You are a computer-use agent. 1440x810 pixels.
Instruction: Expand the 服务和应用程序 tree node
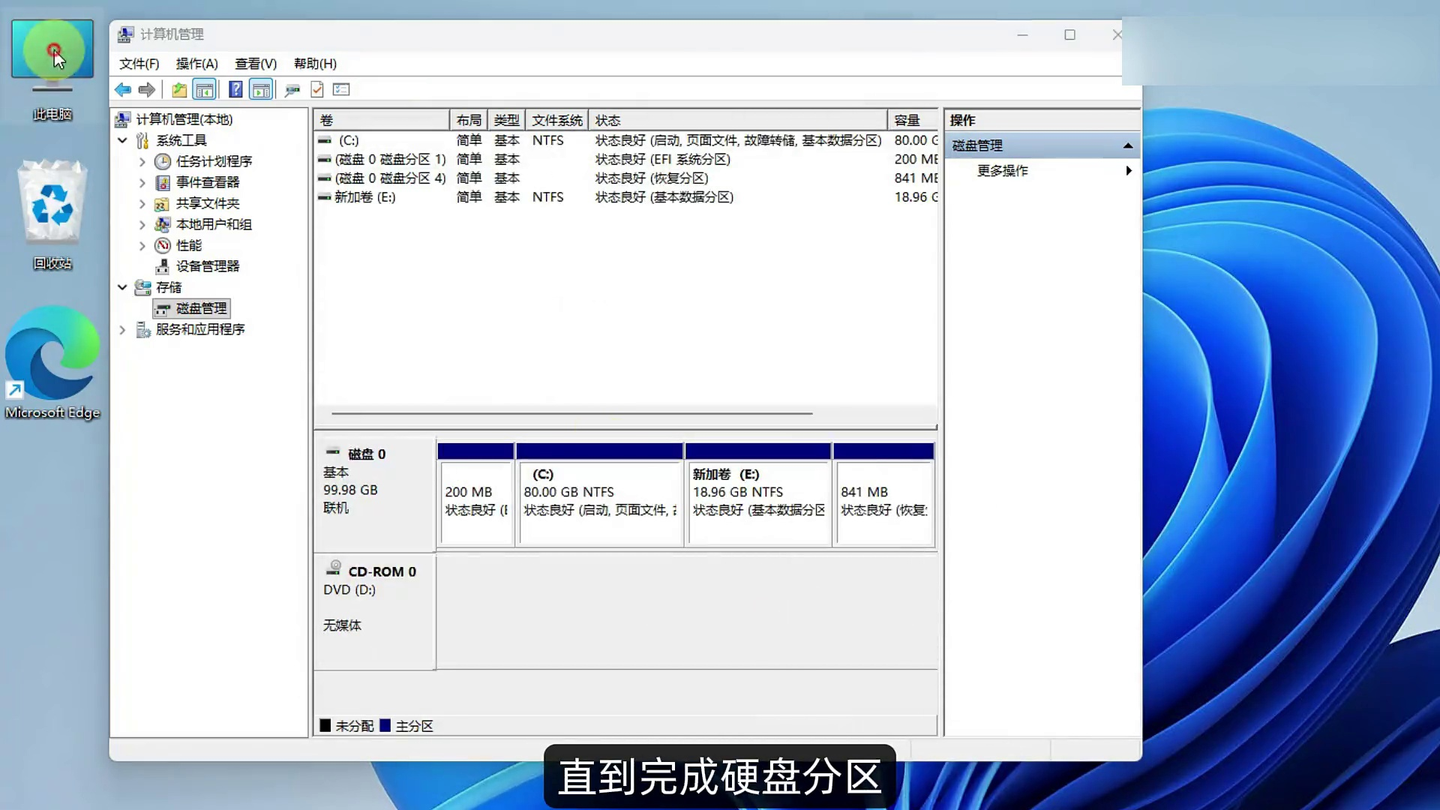point(122,329)
